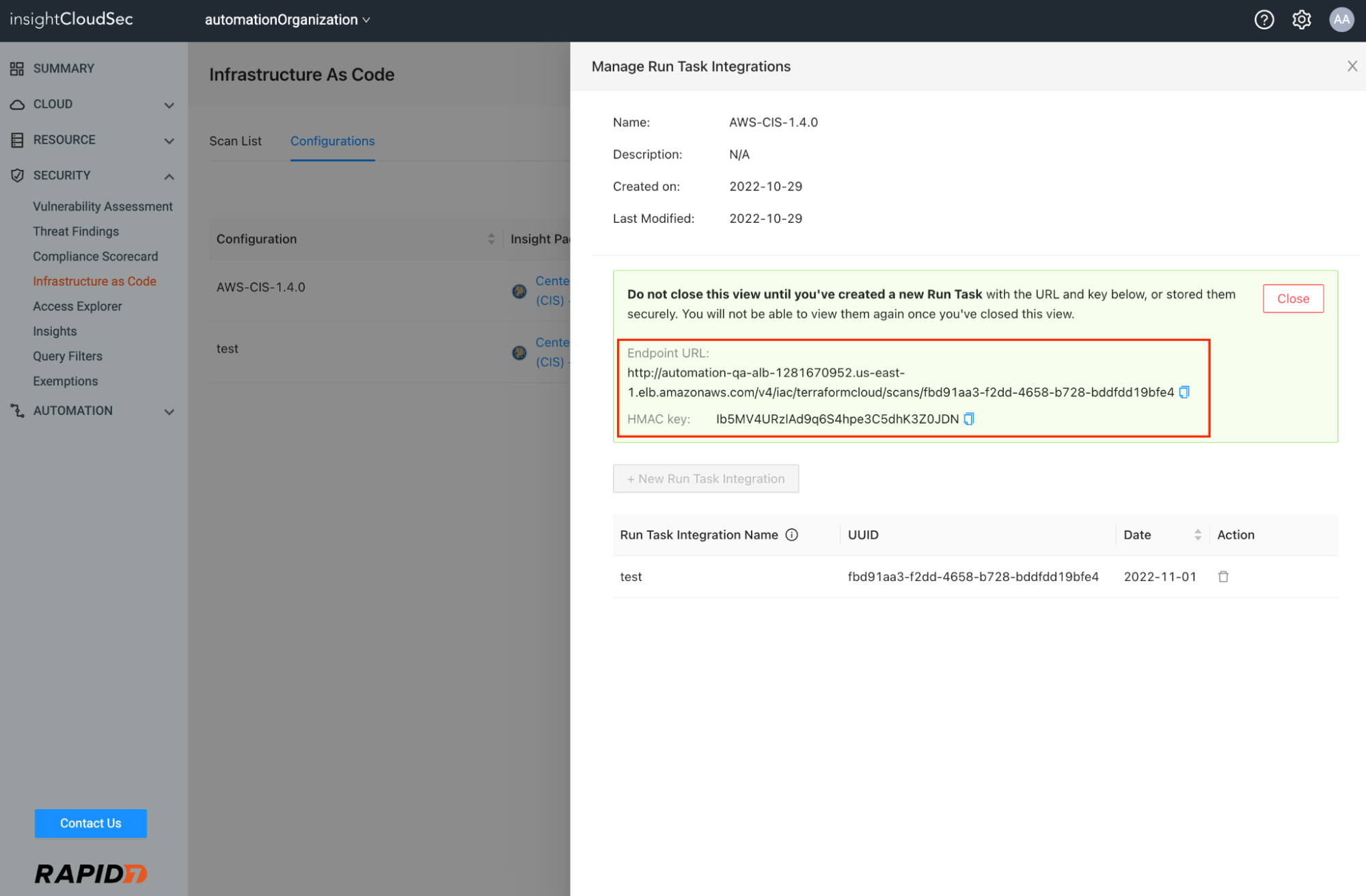Click the red Close button in notice
Image resolution: width=1366 pixels, height=896 pixels.
(x=1293, y=299)
